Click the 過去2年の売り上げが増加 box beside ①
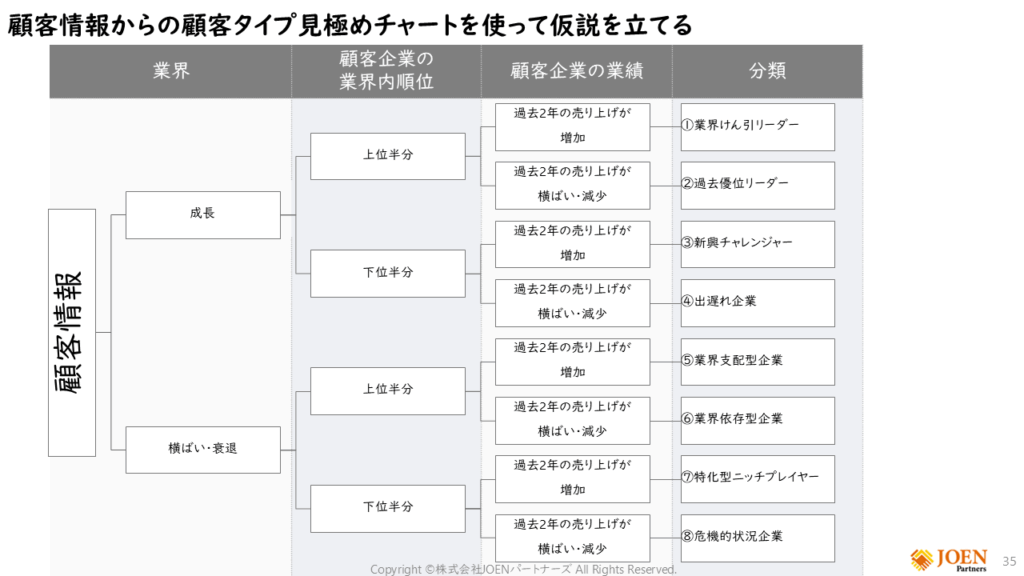The height and width of the screenshot is (576, 1024). [572, 126]
